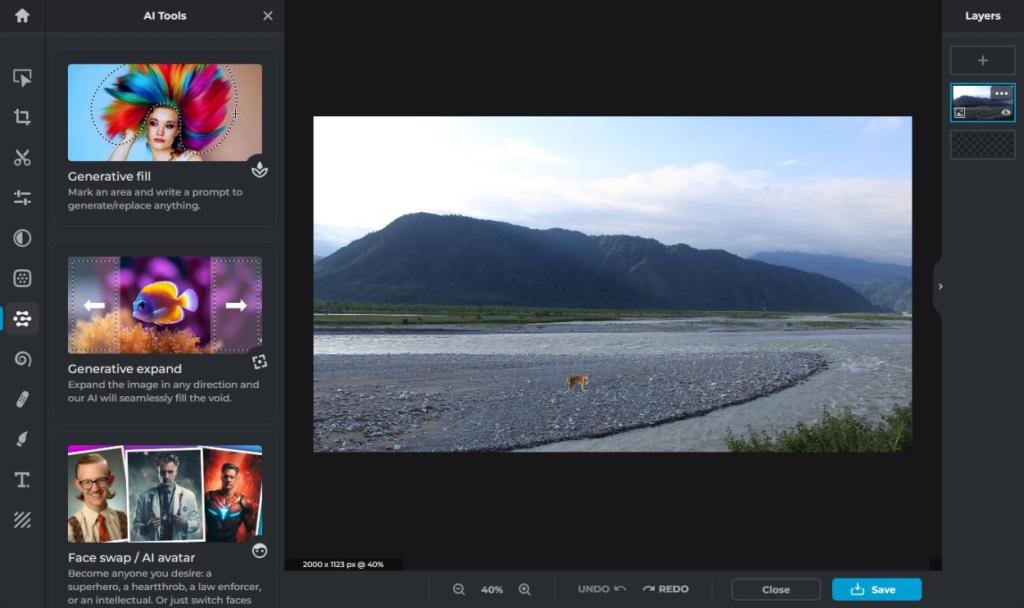Select the Paintbrush tool
Screen dimensions: 1024x608
(20, 438)
